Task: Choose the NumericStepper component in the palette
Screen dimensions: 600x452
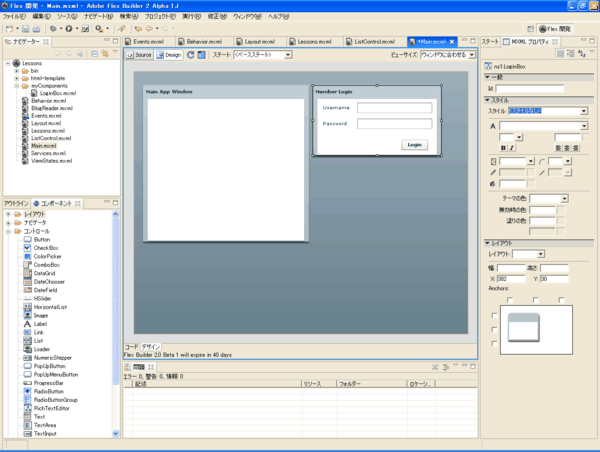Action: [54, 355]
